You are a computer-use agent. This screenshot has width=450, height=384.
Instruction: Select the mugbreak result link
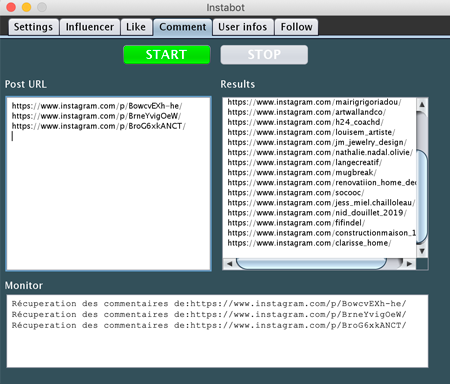point(302,173)
